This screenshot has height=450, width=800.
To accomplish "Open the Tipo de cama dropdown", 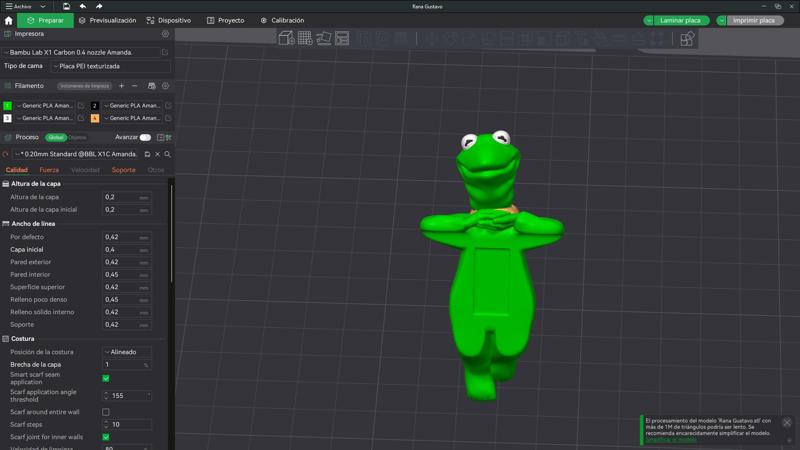I will click(111, 66).
